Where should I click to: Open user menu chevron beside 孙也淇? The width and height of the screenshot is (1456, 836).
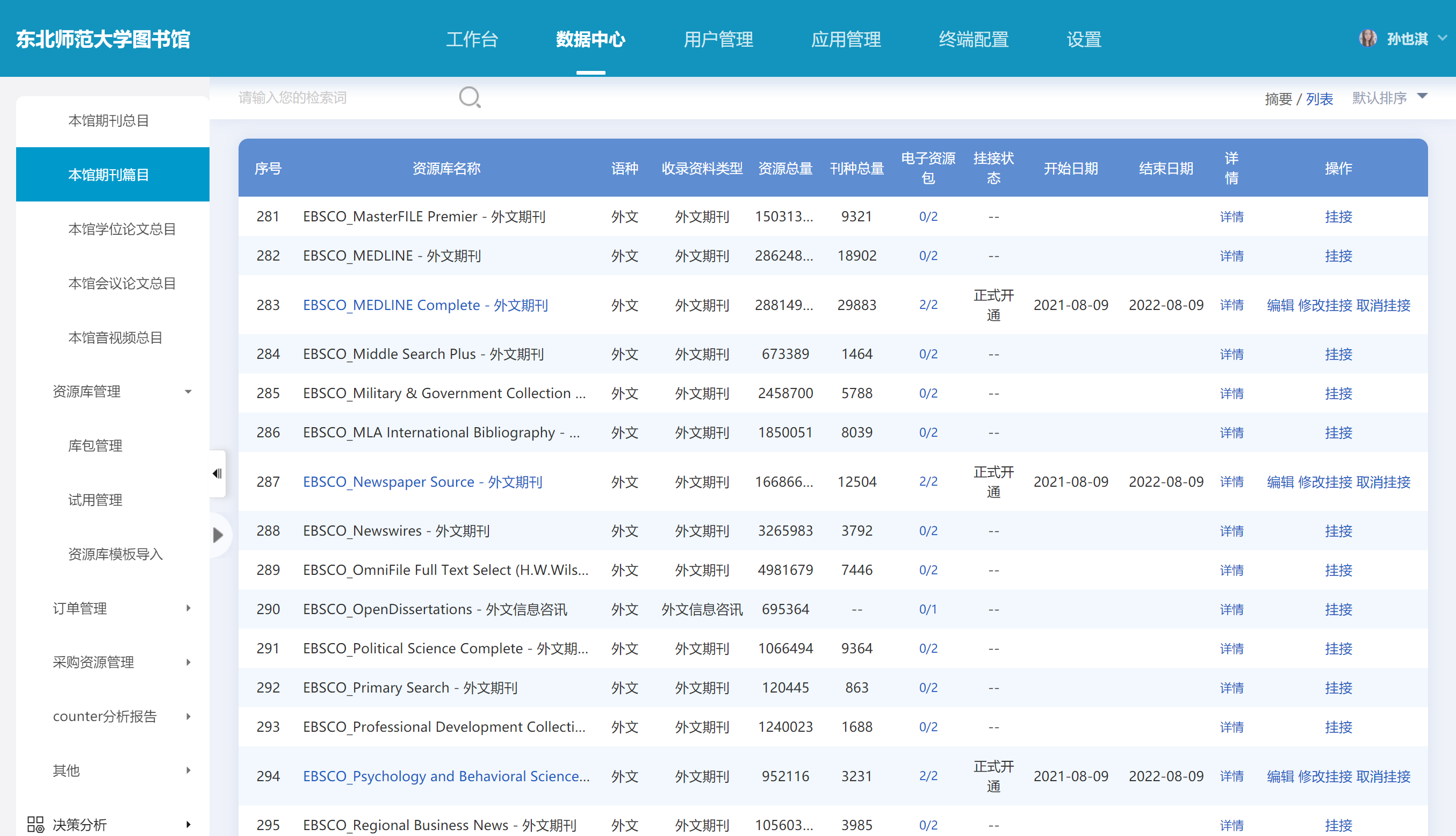click(1441, 39)
